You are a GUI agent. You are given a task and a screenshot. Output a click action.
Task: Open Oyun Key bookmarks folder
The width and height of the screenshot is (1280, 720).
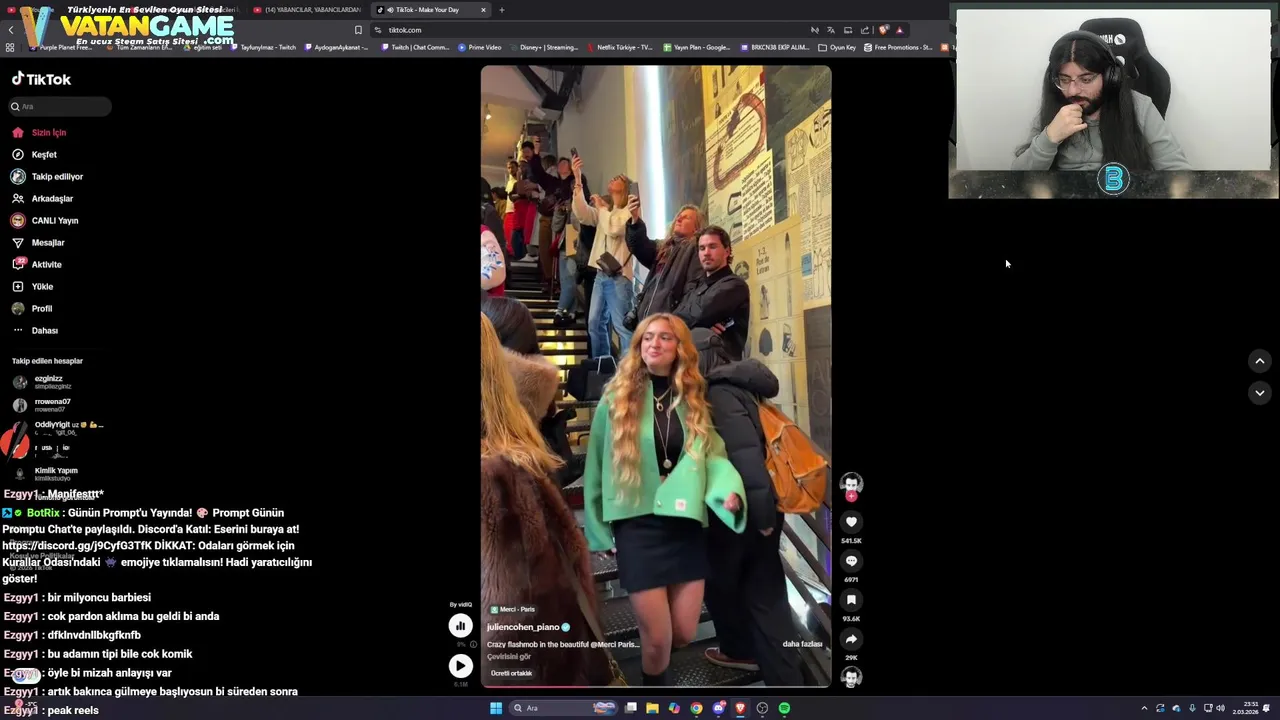point(837,47)
